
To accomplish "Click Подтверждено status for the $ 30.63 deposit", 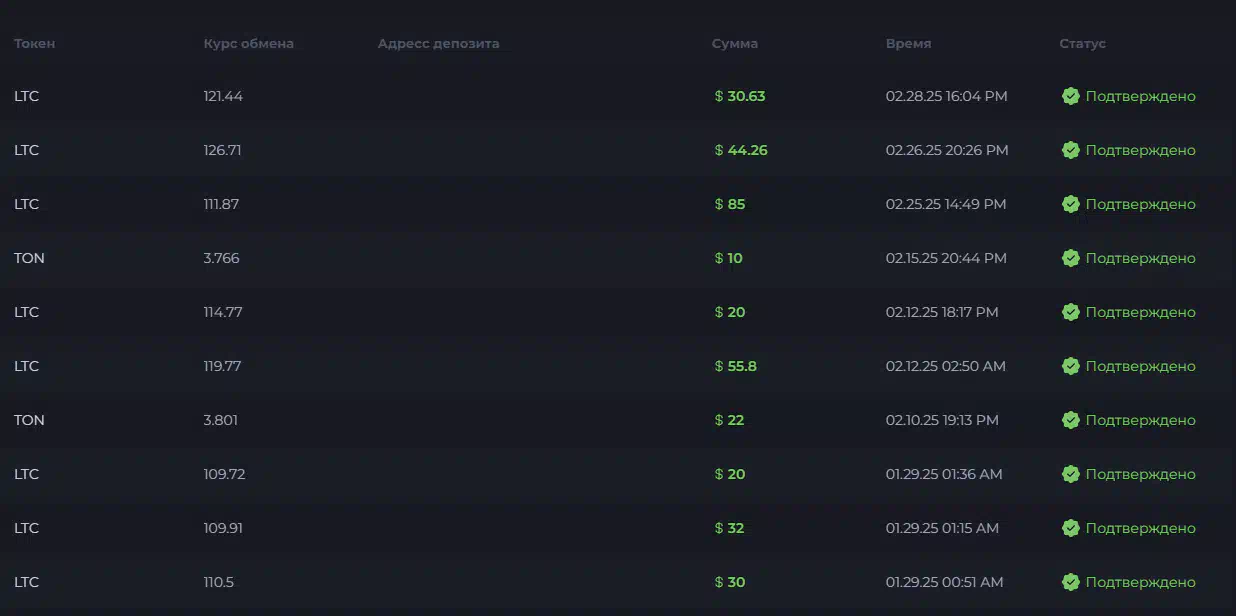I will click(1140, 97).
